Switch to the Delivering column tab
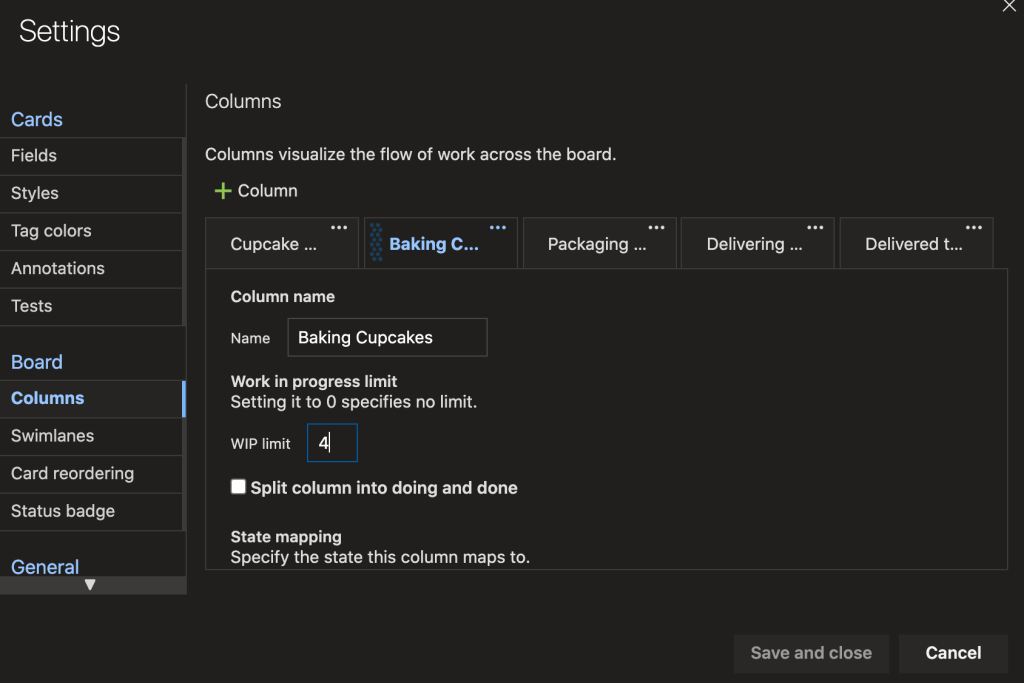This screenshot has width=1024, height=683. click(753, 245)
